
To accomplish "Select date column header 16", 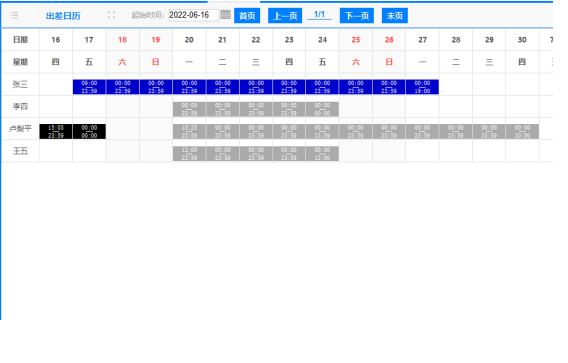I will click(55, 40).
